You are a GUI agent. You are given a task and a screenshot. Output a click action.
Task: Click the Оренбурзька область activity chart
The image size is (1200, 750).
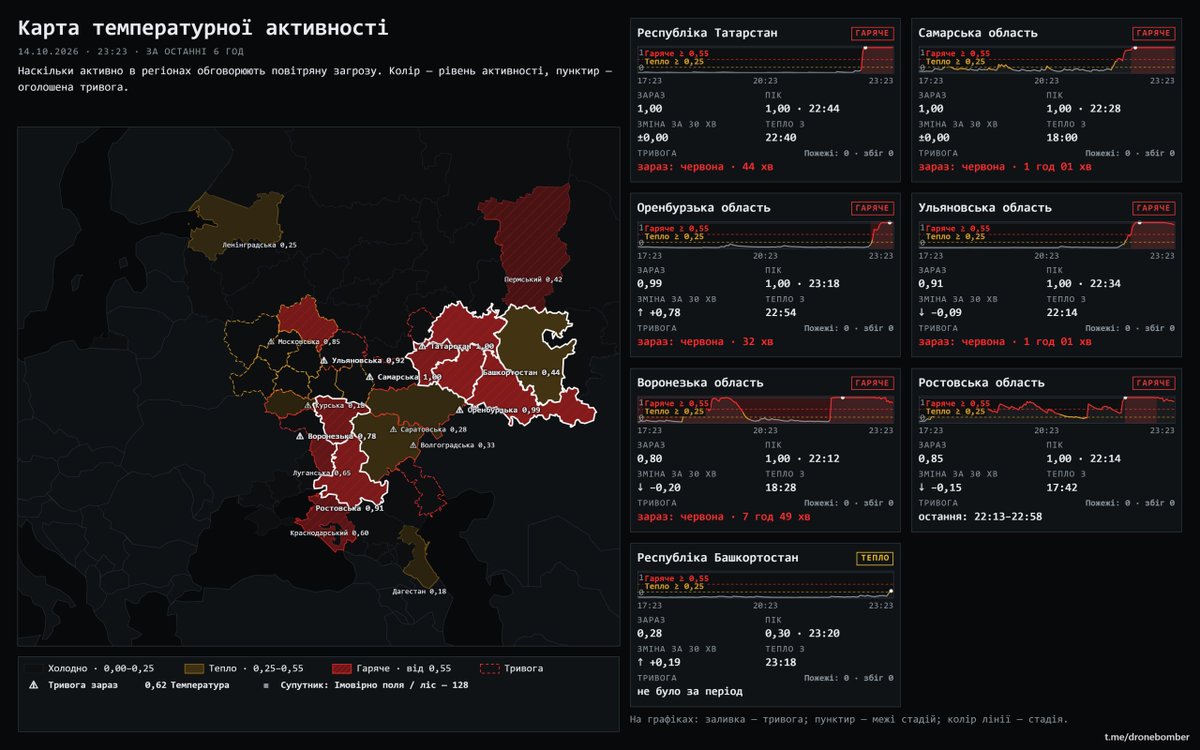point(765,234)
